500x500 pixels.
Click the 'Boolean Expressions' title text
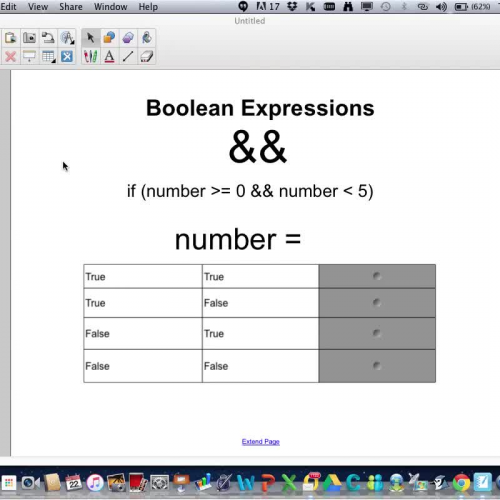(260, 108)
